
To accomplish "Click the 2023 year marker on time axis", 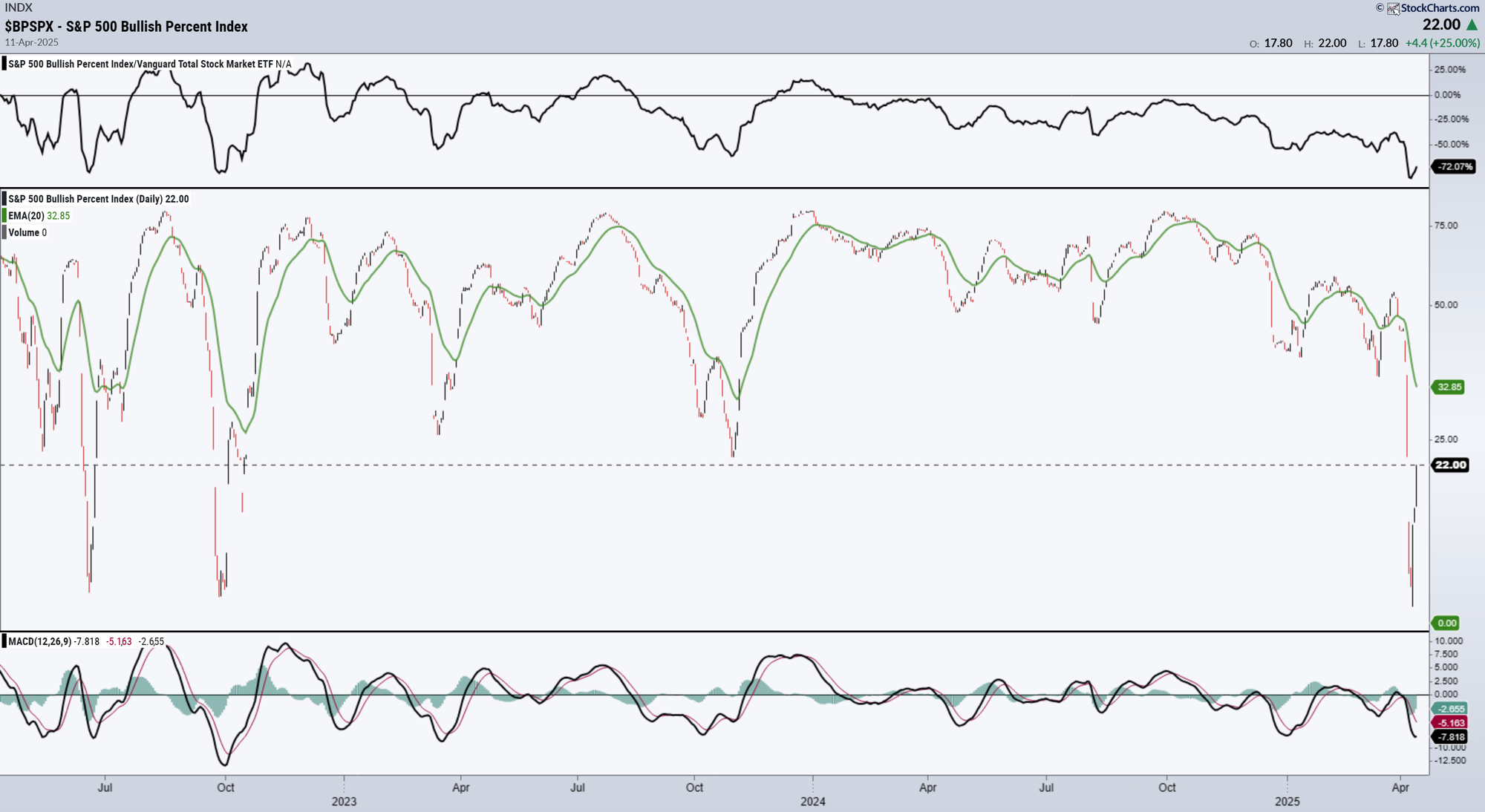I will (344, 802).
